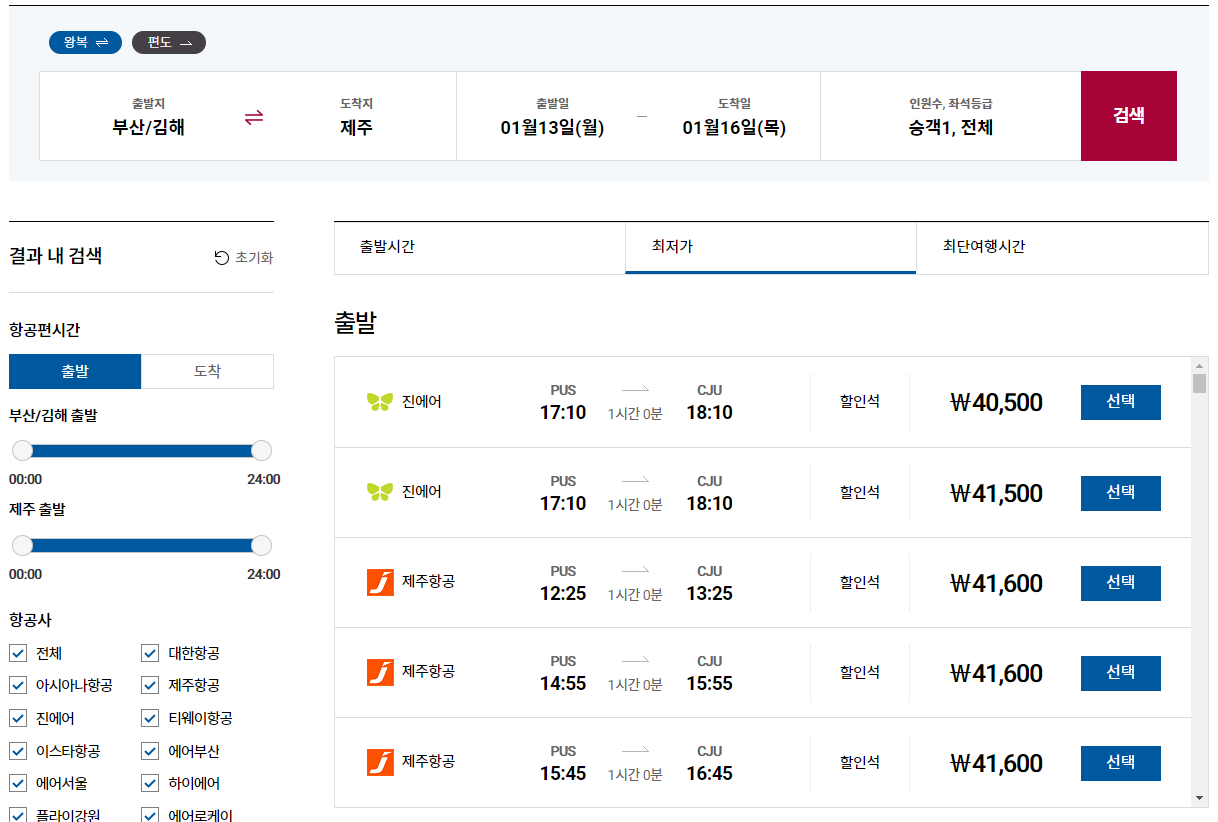
Task: Select the 편도 one-way trip option
Action: (x=168, y=42)
